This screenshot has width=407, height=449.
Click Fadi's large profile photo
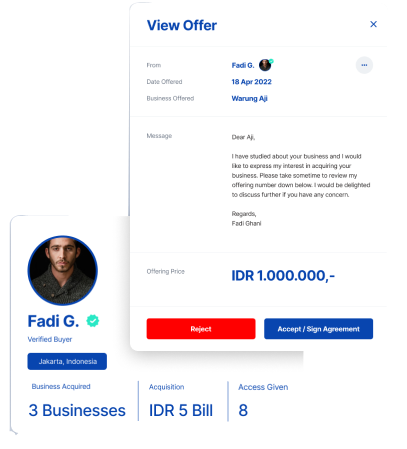pos(62,270)
